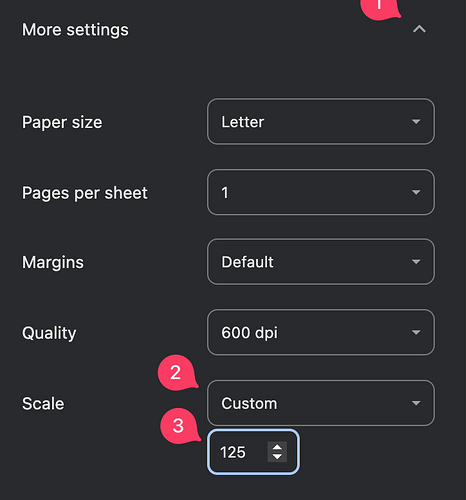Viewport: 466px width, 500px height.
Task: Collapse More settings with the chevron icon
Action: click(419, 29)
